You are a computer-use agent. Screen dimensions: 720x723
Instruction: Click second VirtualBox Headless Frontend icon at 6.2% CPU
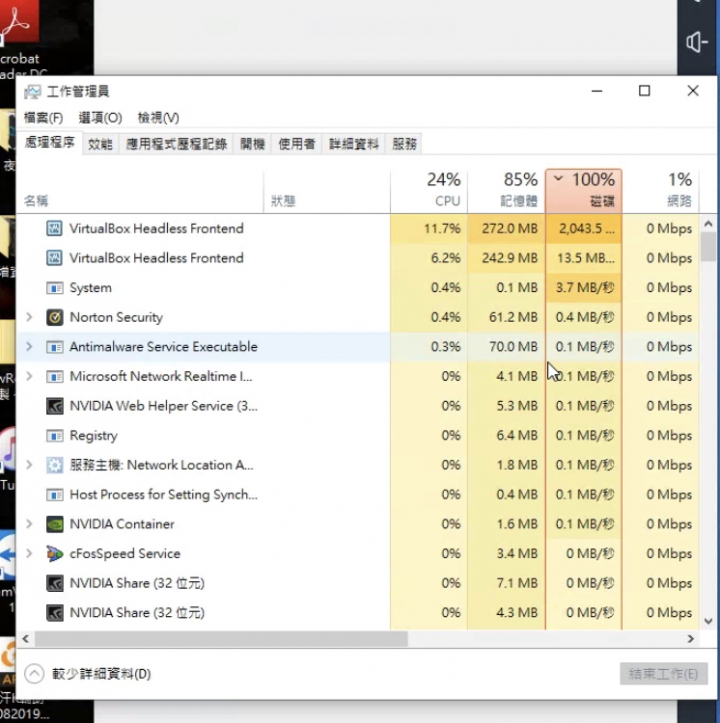coord(54,258)
